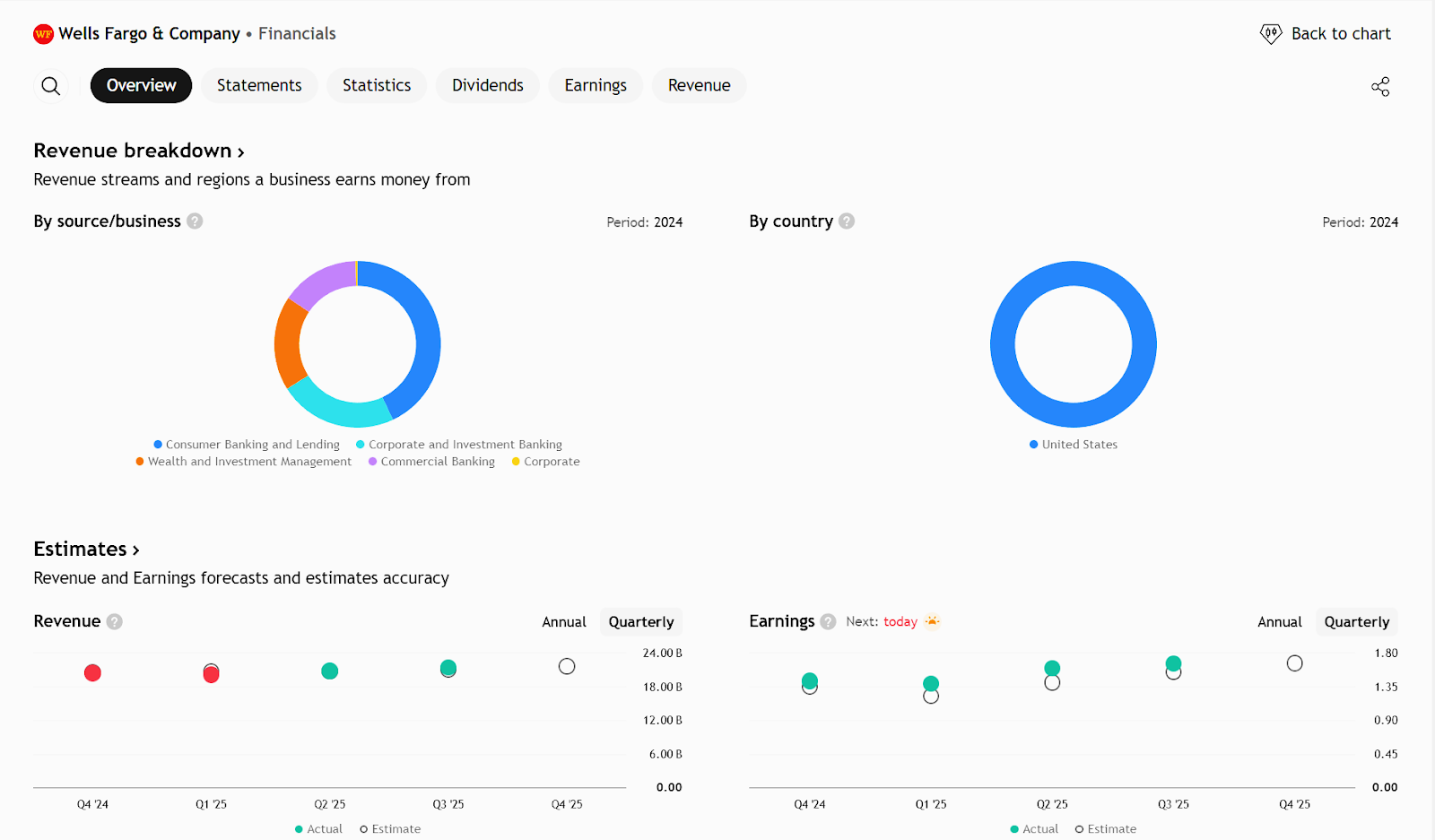Viewport: 1435px width, 840px height.
Task: Click the Wells Fargo logo icon
Action: click(x=43, y=34)
